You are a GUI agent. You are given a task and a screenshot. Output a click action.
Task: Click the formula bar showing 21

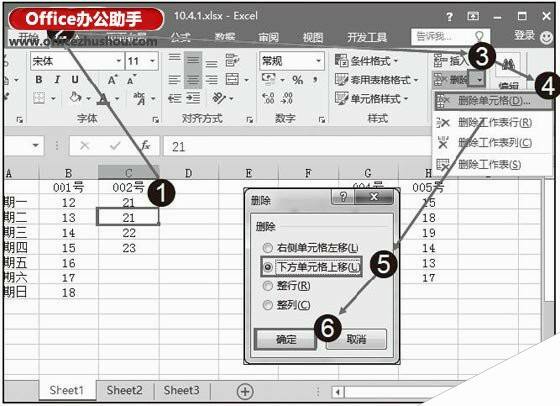click(x=296, y=146)
